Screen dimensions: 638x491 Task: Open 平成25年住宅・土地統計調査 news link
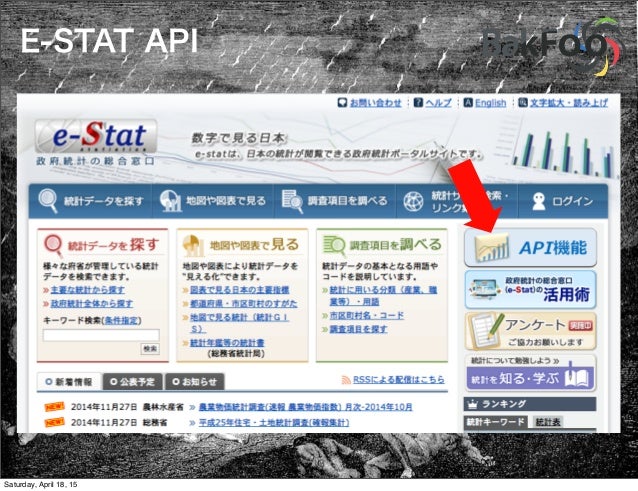tap(274, 423)
